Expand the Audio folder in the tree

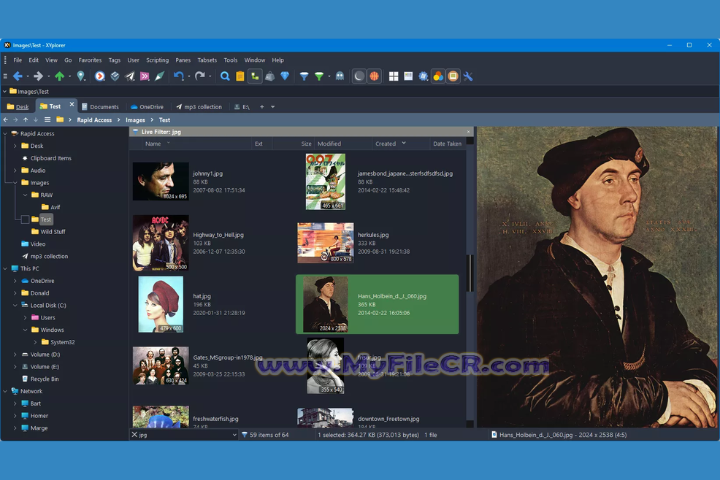[x=15, y=170]
